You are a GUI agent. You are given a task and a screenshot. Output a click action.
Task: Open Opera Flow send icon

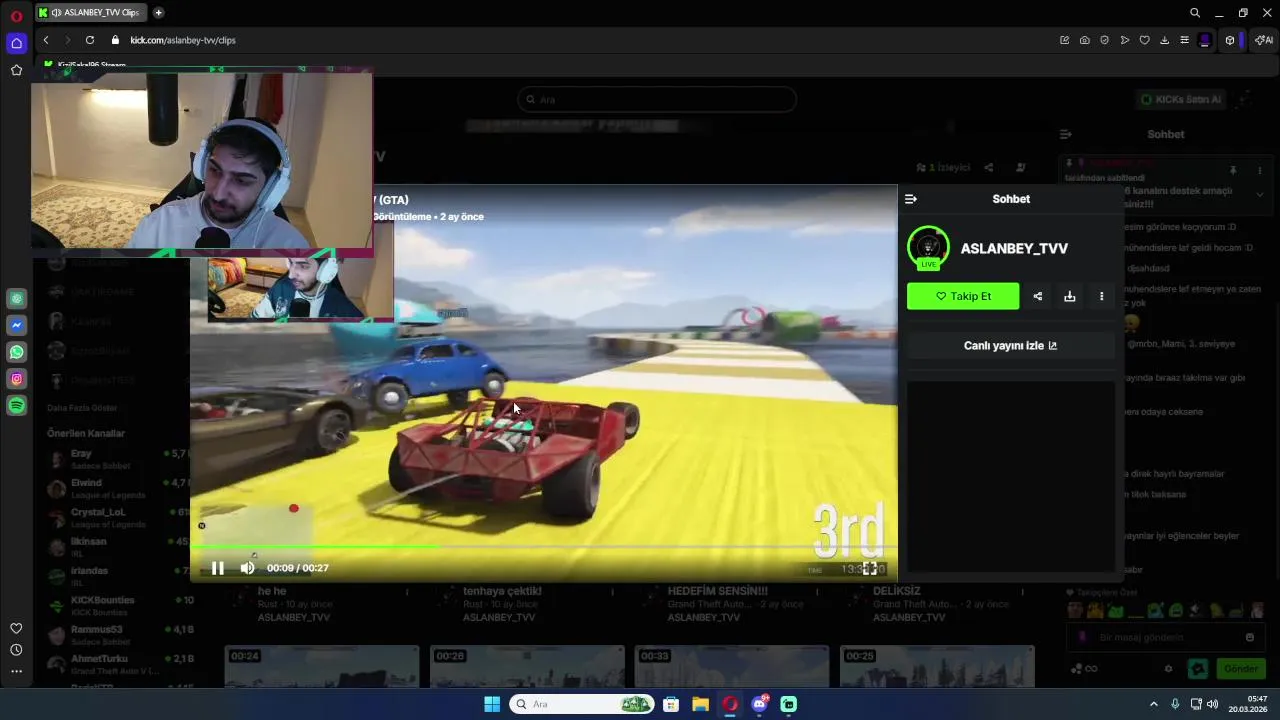pyautogui.click(x=1125, y=40)
